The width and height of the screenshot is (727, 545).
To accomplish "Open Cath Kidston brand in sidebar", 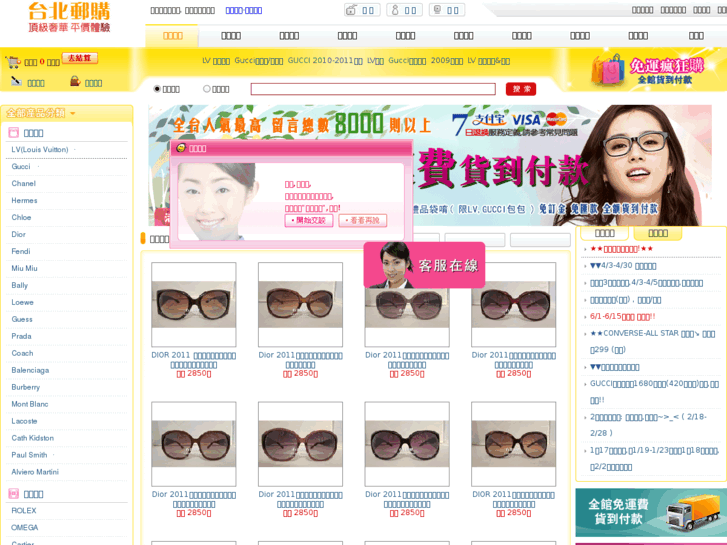I will (x=32, y=438).
